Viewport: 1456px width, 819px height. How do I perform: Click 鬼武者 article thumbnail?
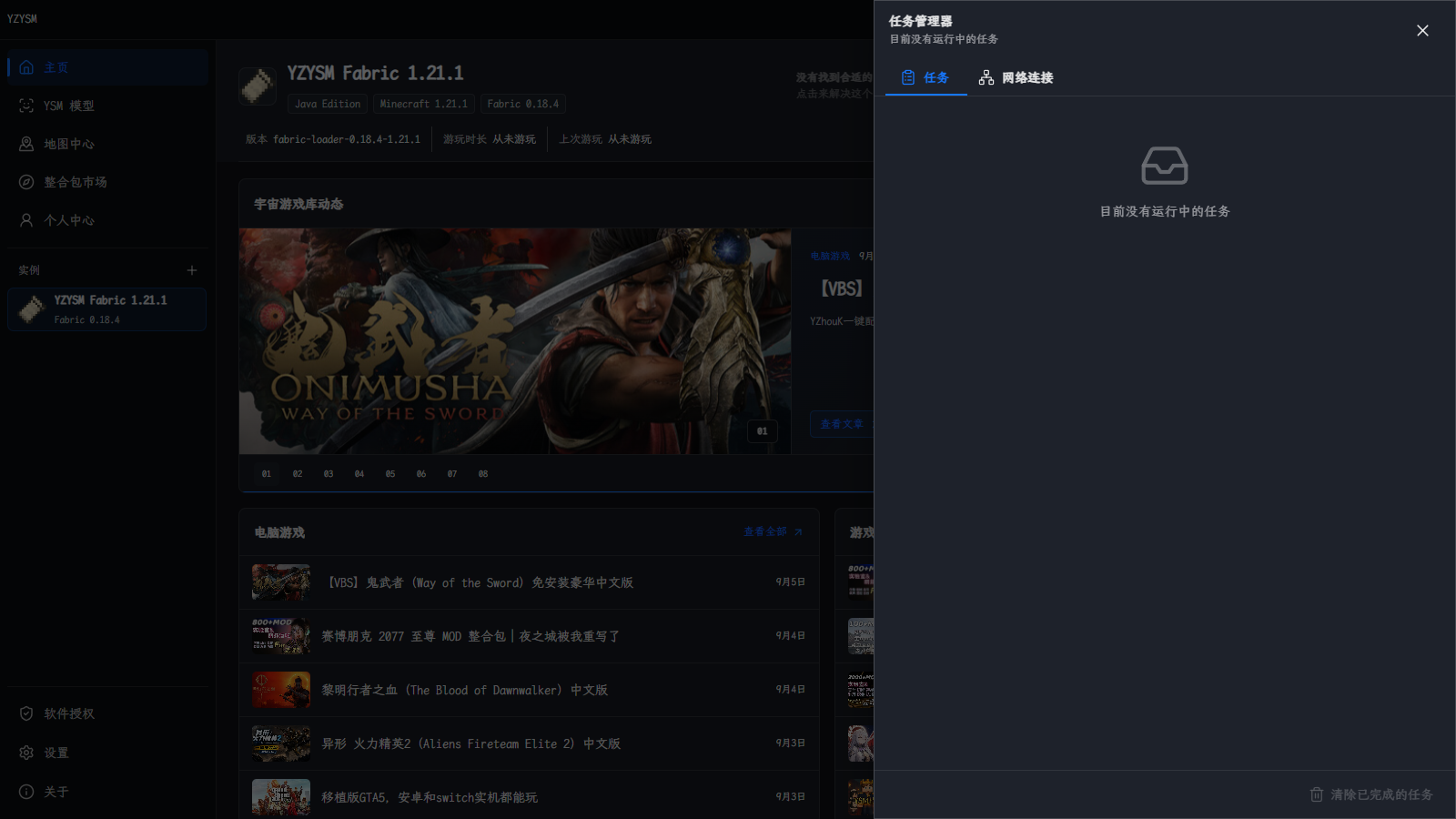pyautogui.click(x=281, y=582)
